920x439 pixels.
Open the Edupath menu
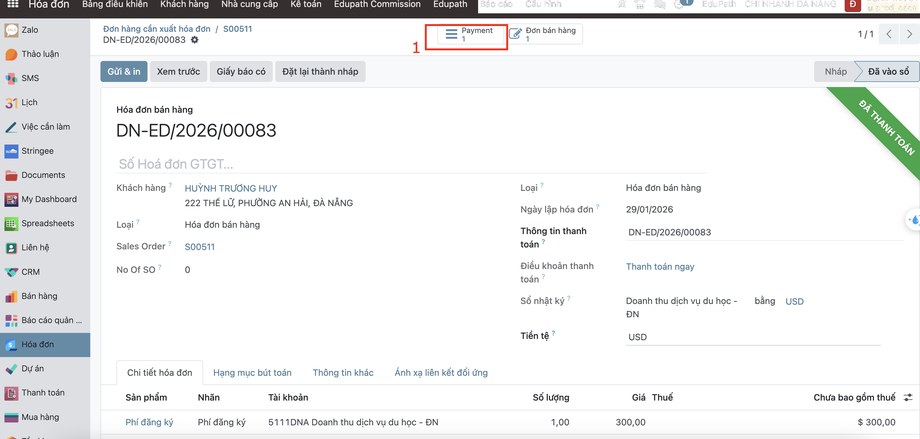pyautogui.click(x=450, y=5)
